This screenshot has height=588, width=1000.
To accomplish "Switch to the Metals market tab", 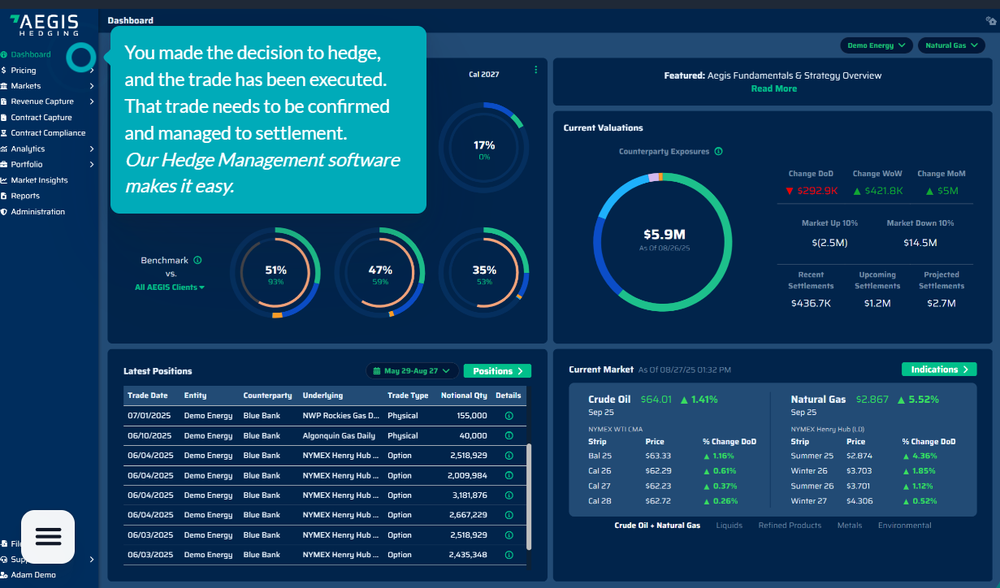I will (849, 525).
